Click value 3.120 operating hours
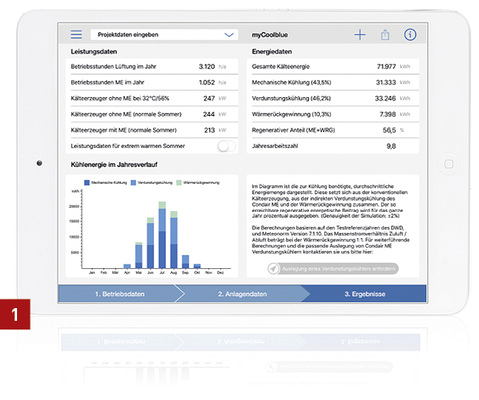Viewport: 479px width, 400px height. [x=207, y=66]
